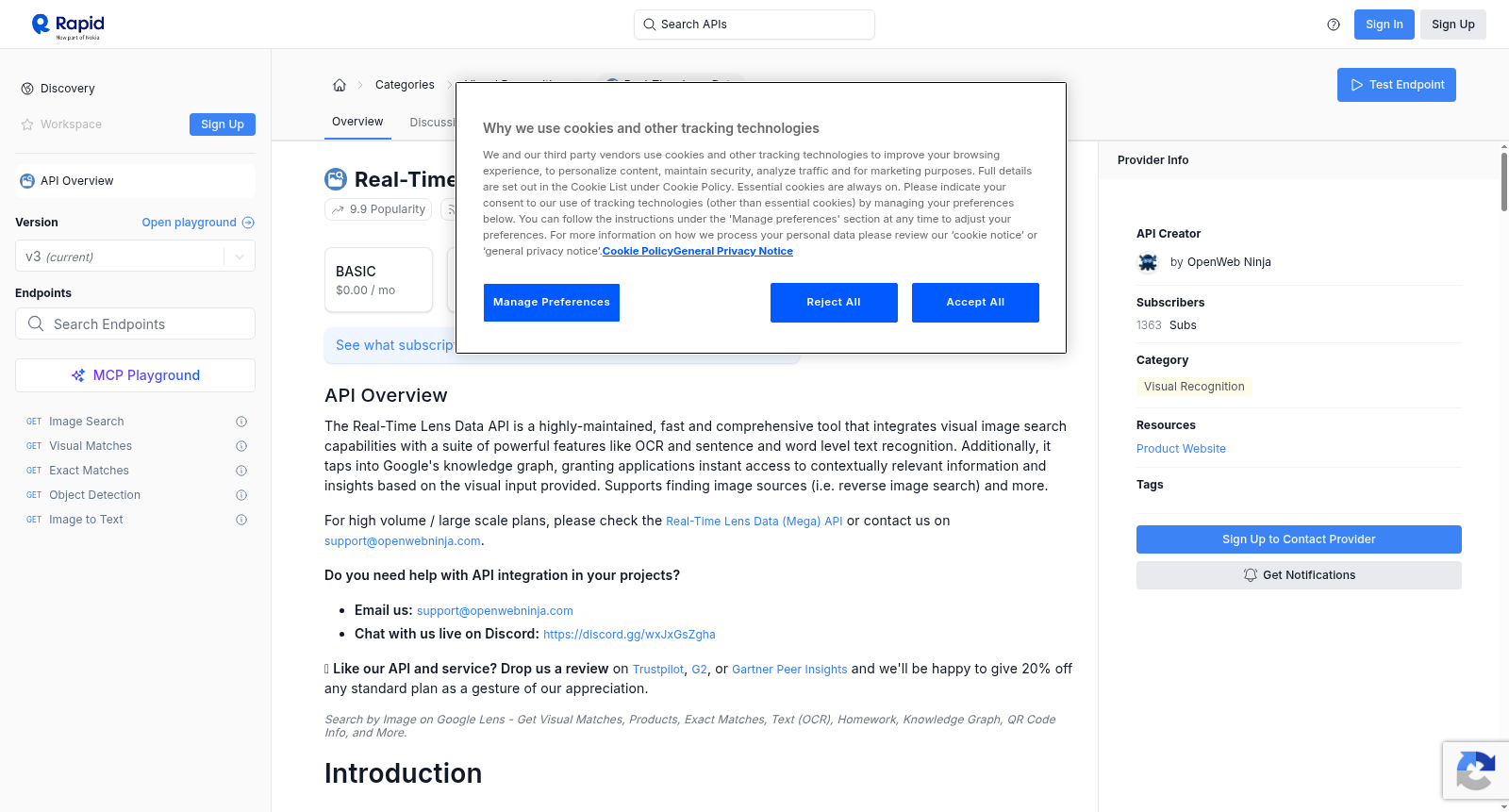Screen dimensions: 1509x812
Task: Click the Real-Time Lens Data API logo icon
Action: pyautogui.click(x=336, y=179)
